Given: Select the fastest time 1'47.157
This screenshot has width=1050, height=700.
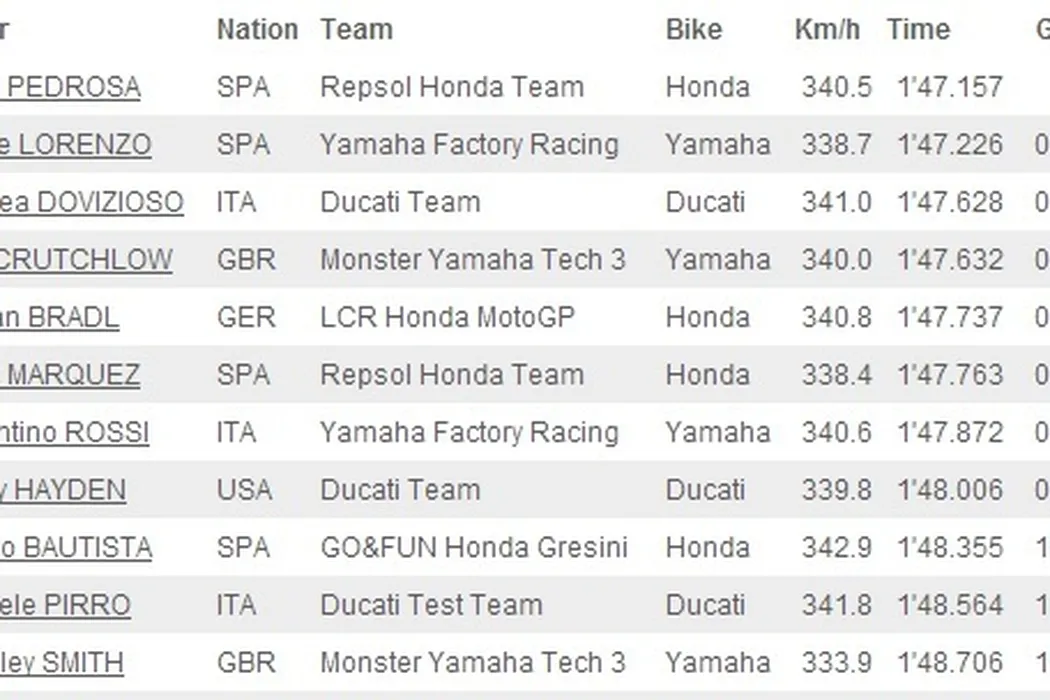Looking at the screenshot, I should pos(949,87).
